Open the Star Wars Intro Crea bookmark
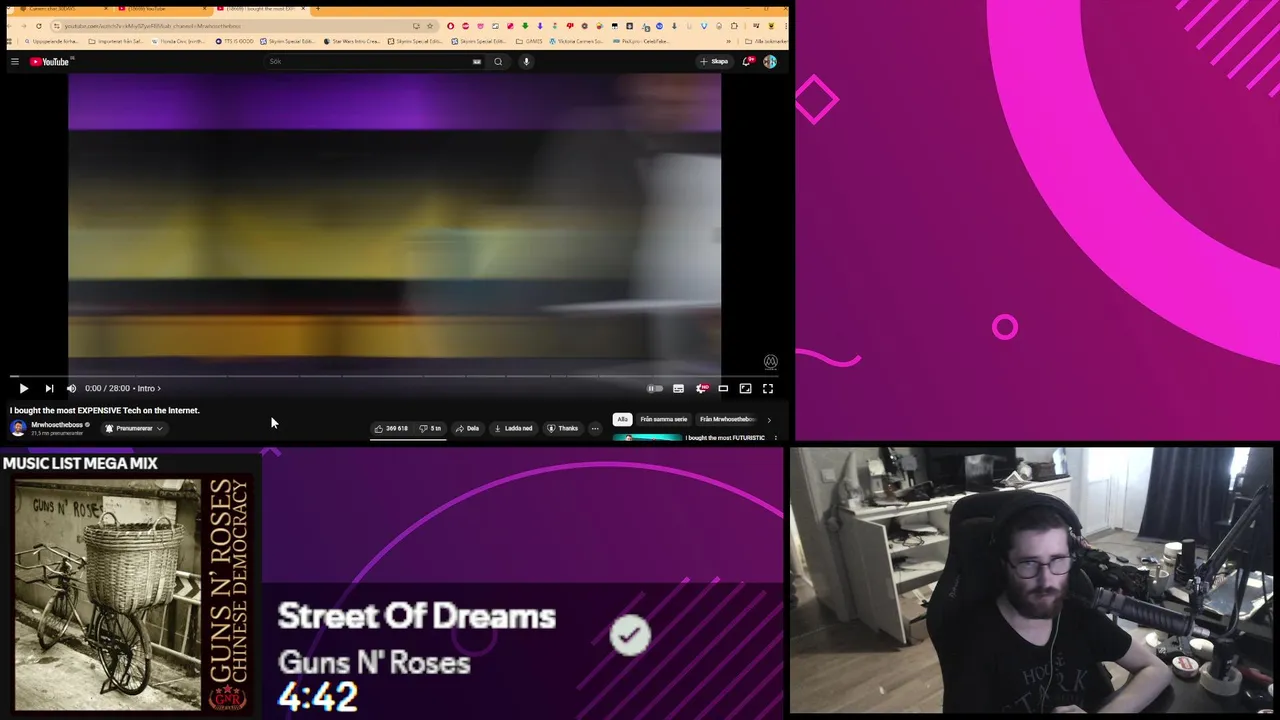Screen dimensions: 1280x720 [x=352, y=42]
